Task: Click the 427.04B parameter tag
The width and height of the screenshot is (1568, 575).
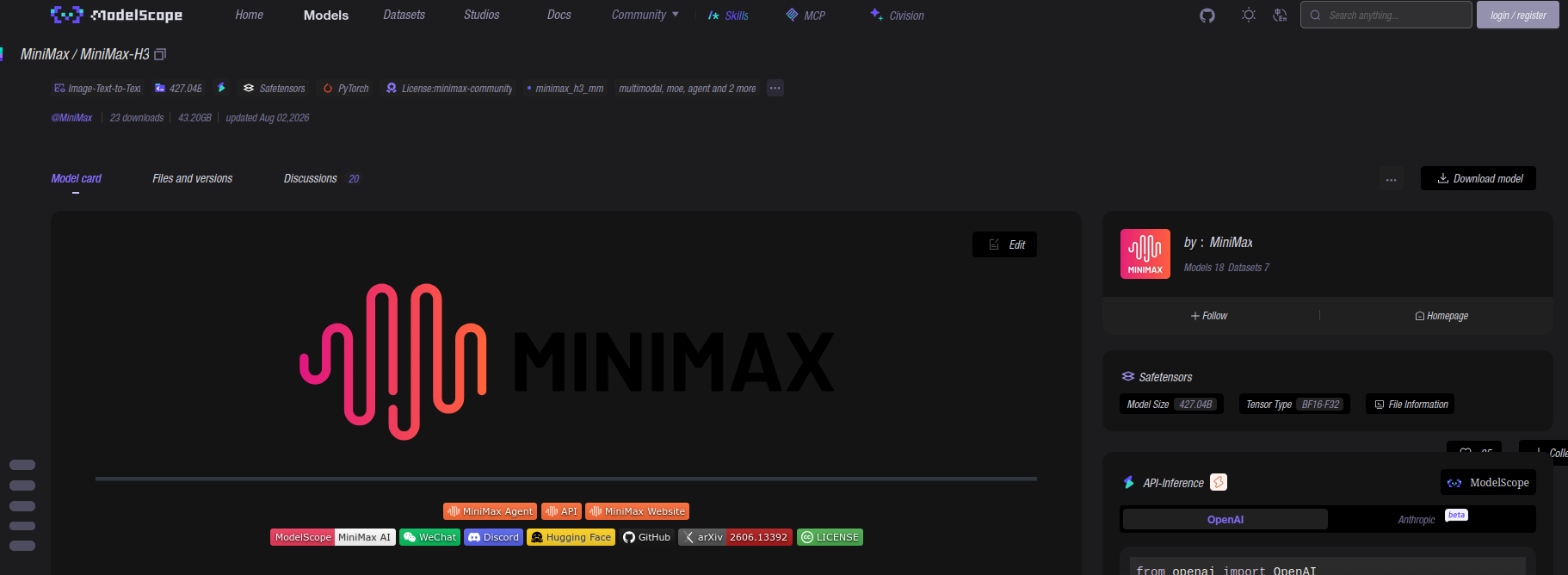Action: 178,88
